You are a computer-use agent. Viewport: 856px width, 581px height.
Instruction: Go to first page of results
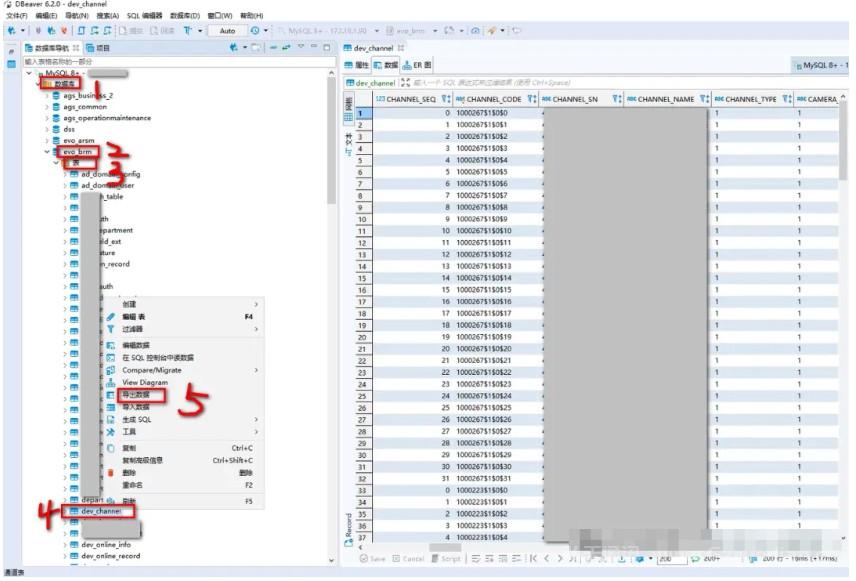534,558
